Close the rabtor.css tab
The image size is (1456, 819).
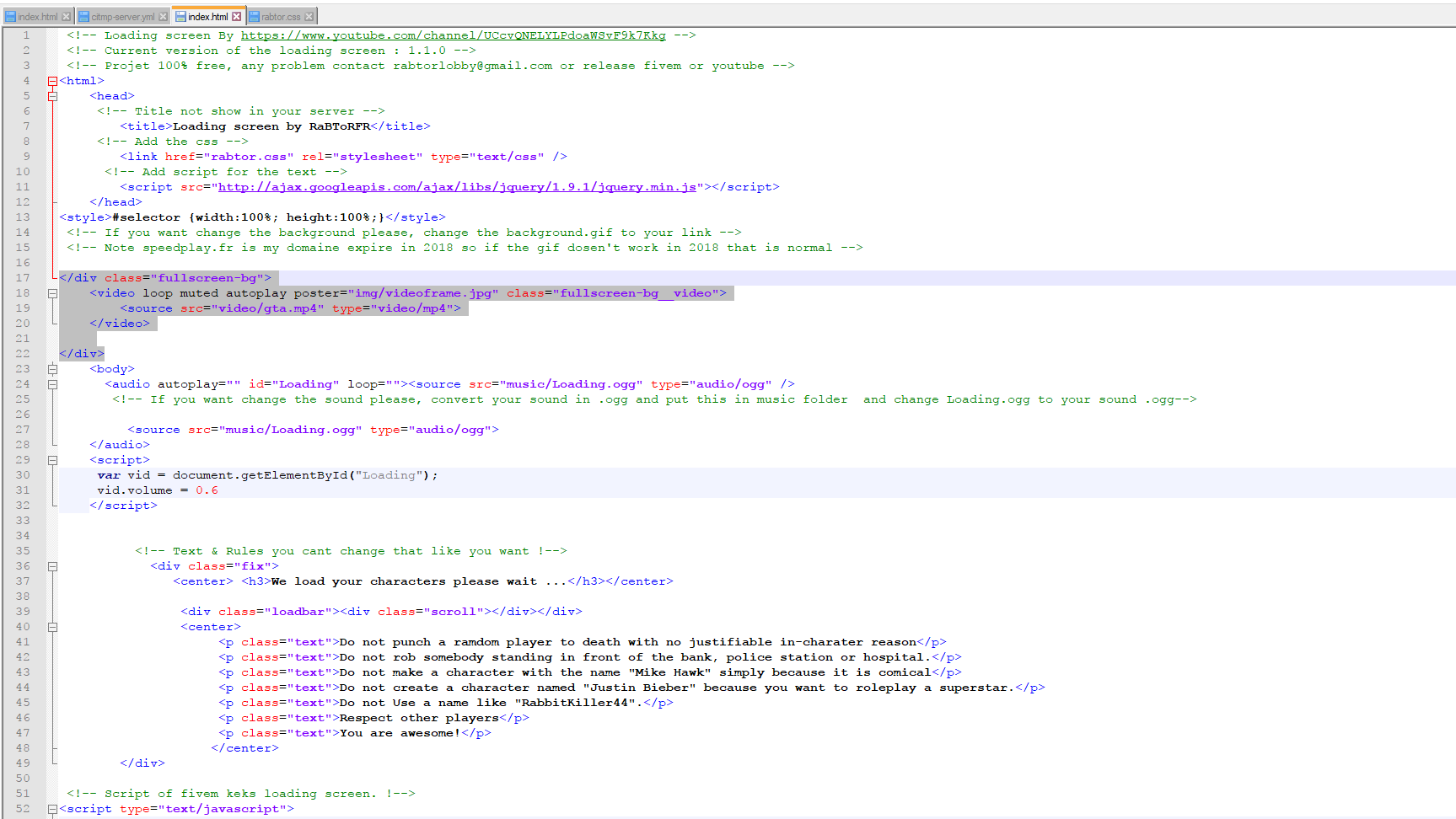309,17
